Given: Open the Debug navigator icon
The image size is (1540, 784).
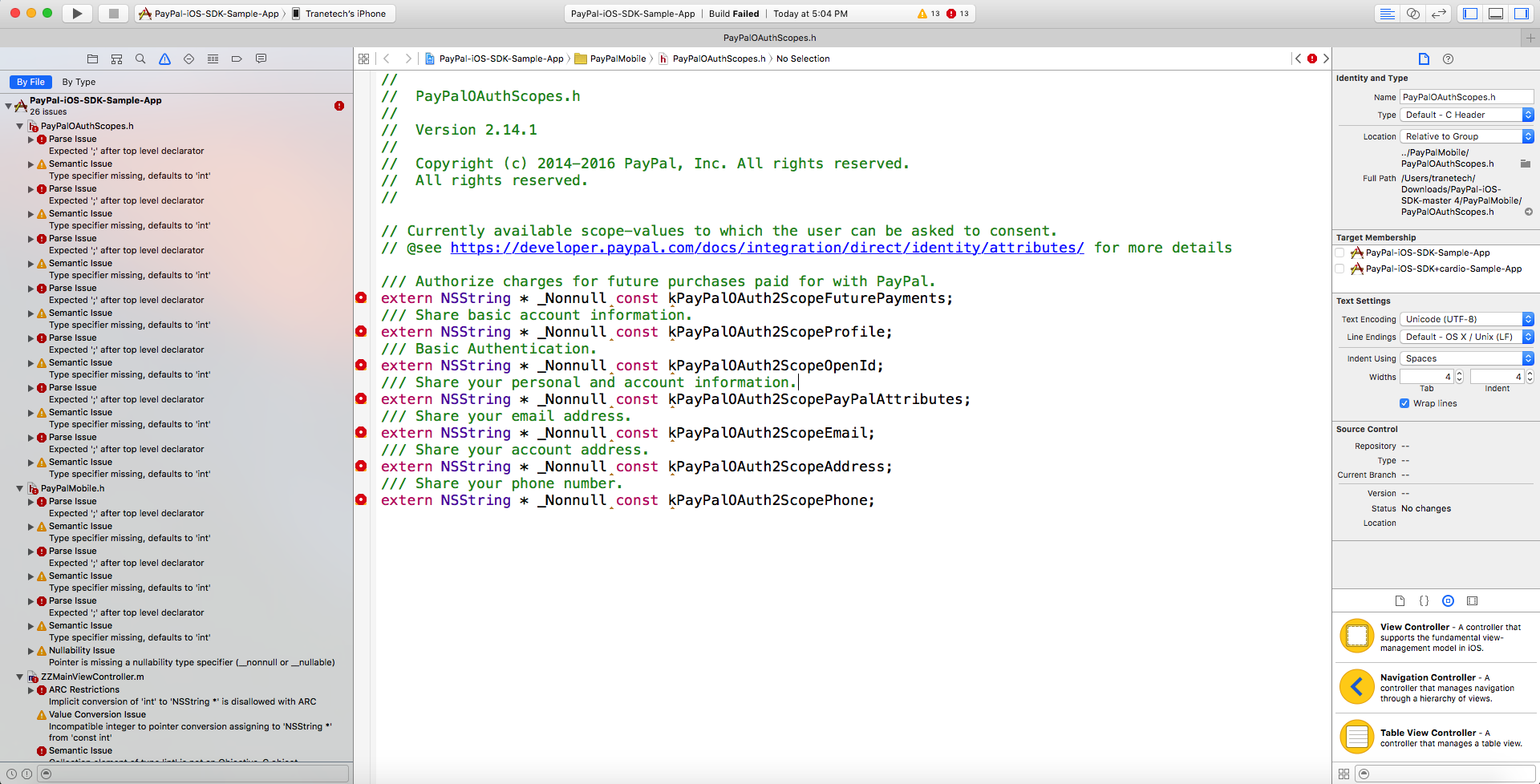Looking at the screenshot, I should pyautogui.click(x=213, y=59).
